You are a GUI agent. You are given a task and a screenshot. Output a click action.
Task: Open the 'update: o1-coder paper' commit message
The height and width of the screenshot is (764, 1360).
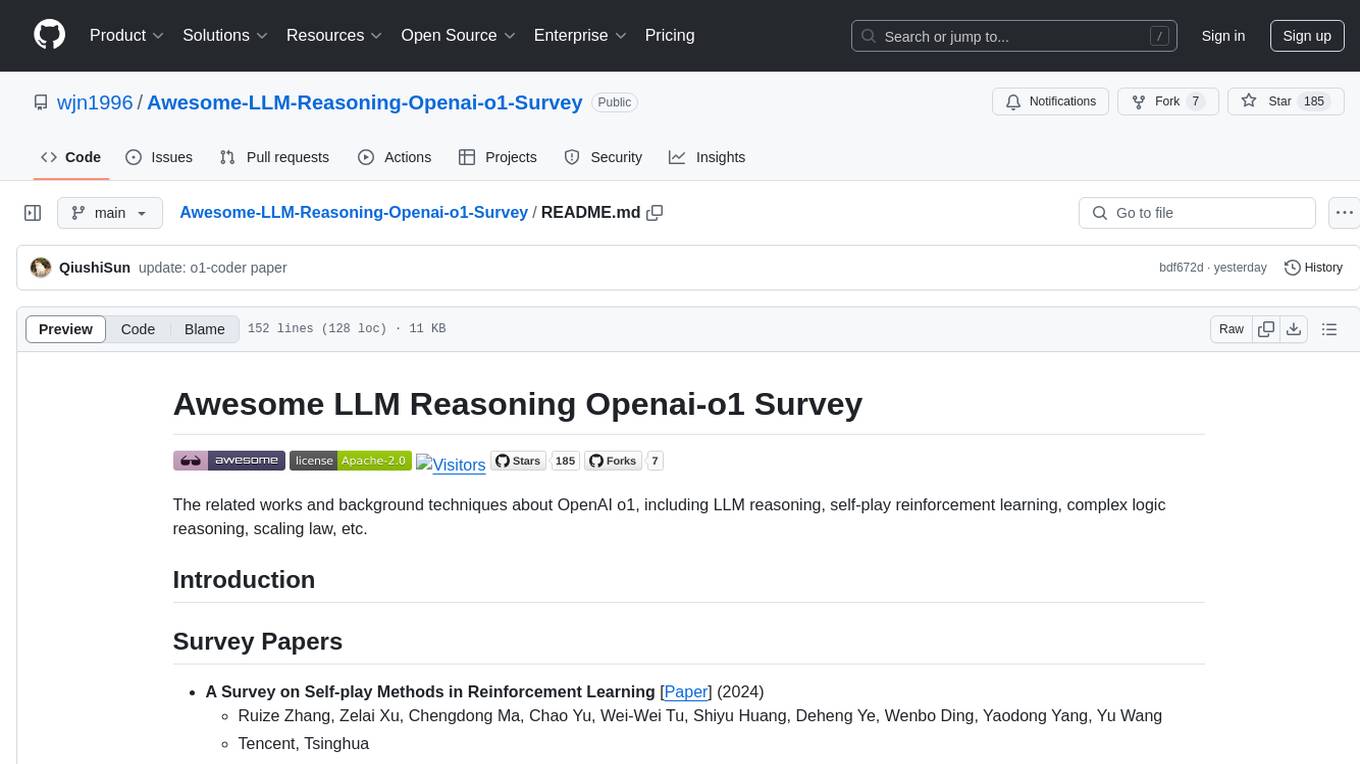coord(212,267)
